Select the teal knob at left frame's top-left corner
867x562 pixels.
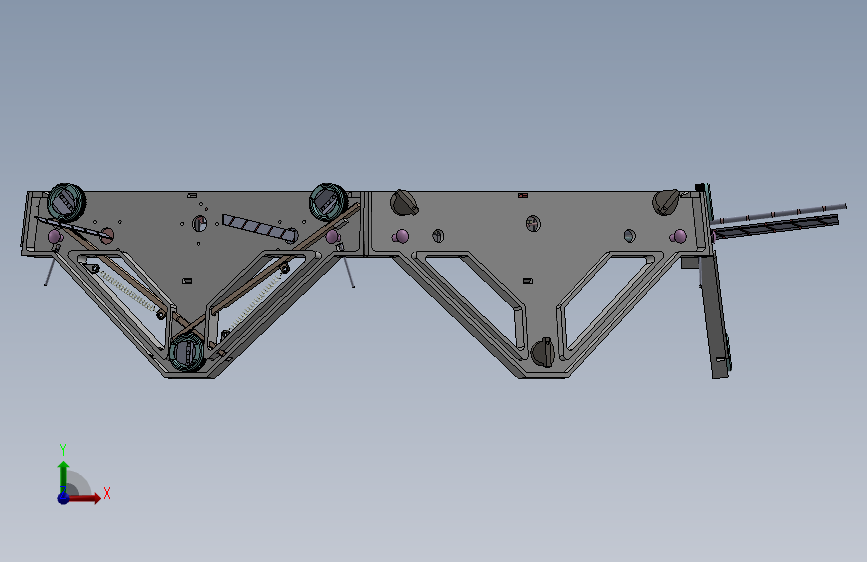66,202
